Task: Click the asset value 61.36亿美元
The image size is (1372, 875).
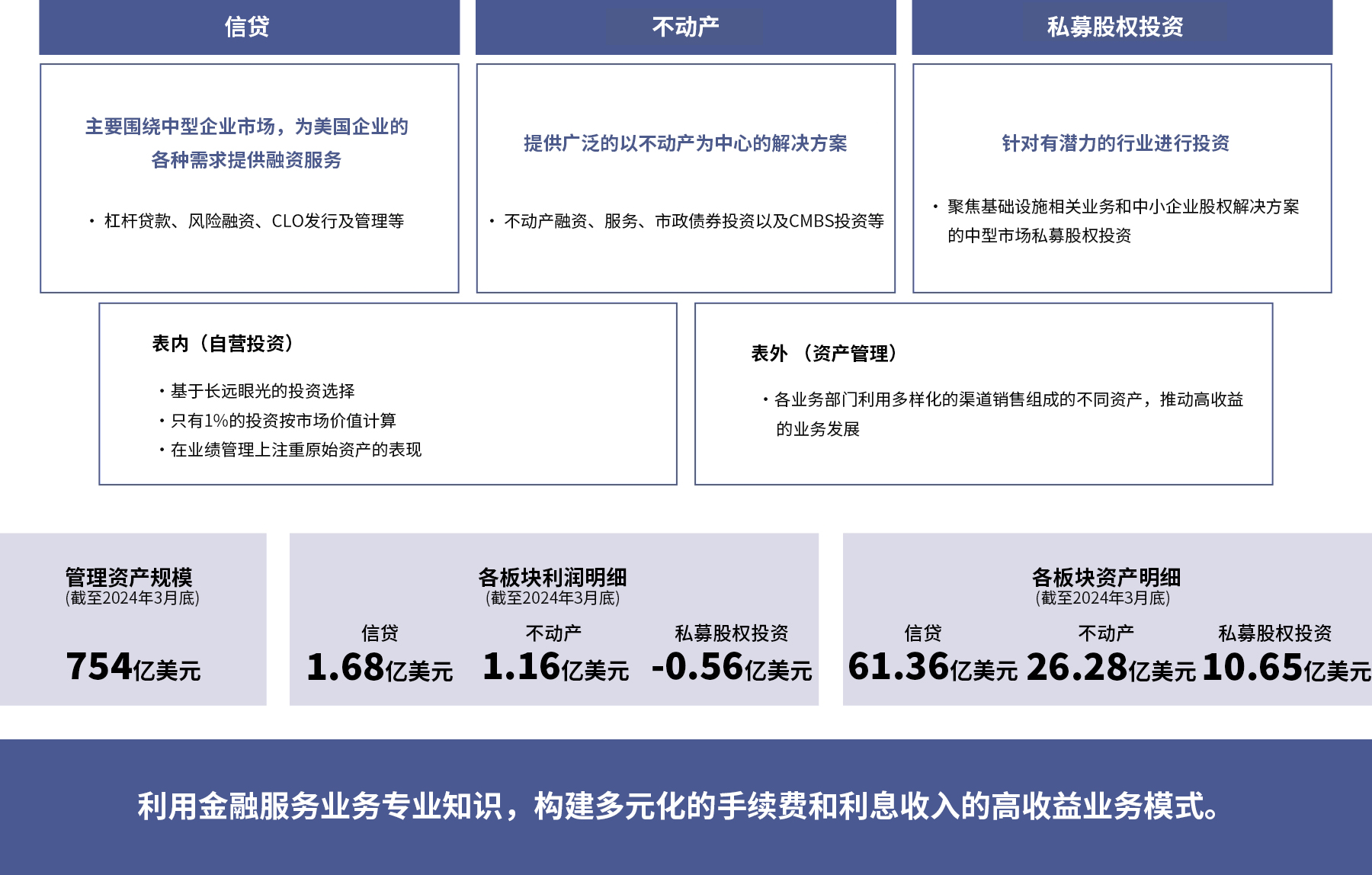Action: click(x=933, y=667)
